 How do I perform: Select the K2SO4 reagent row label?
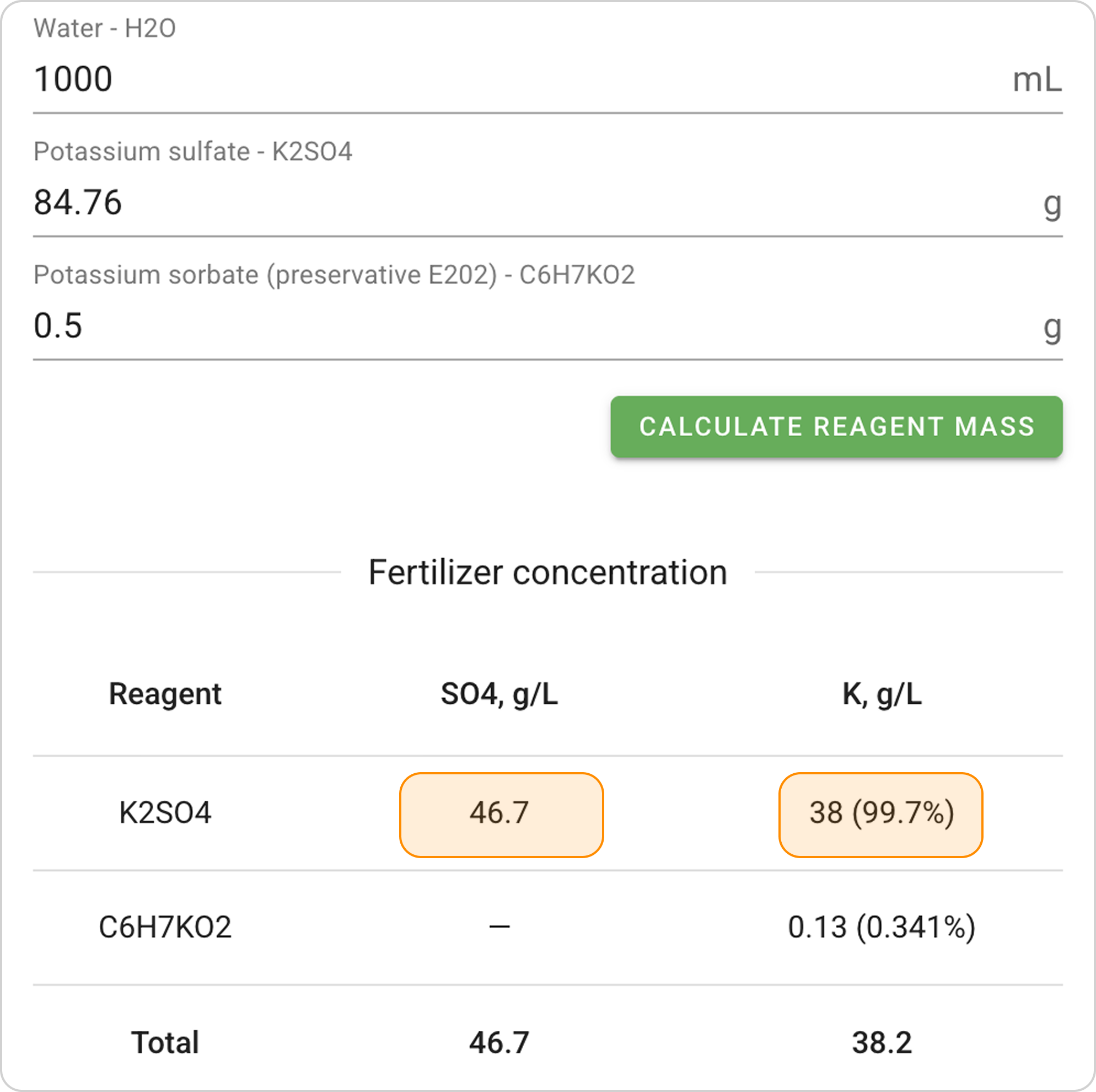point(165,813)
